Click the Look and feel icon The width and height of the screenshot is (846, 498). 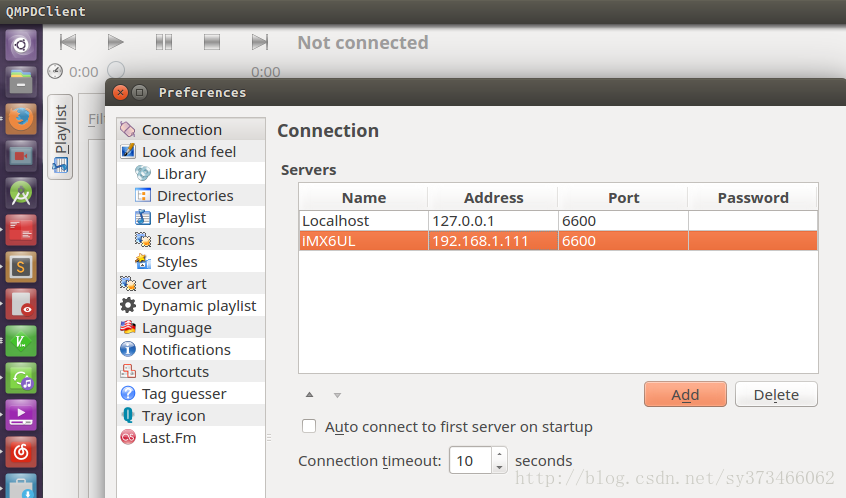click(x=128, y=151)
